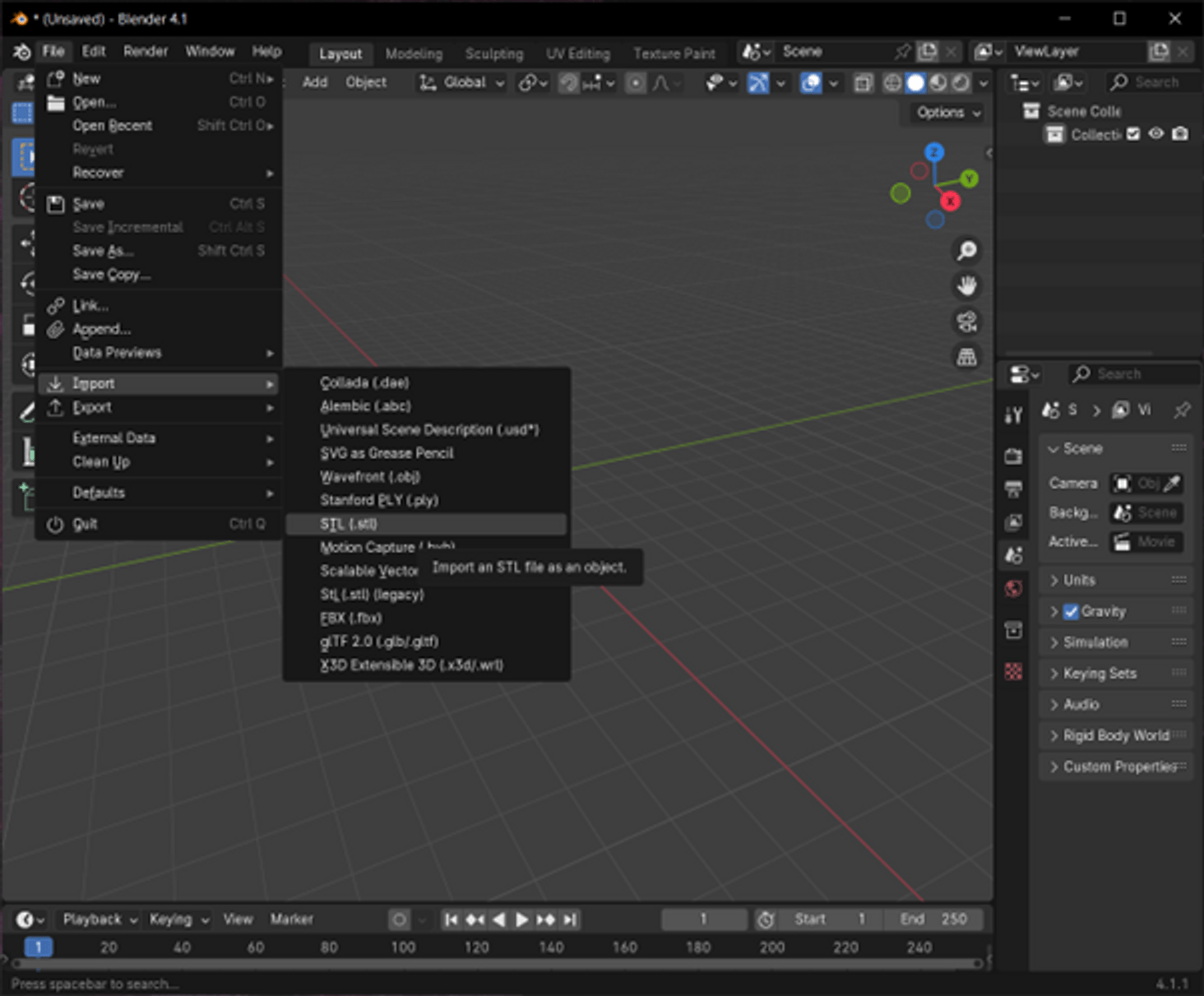This screenshot has height=996, width=1204.
Task: Click the Outliner search field
Action: click(x=1150, y=82)
